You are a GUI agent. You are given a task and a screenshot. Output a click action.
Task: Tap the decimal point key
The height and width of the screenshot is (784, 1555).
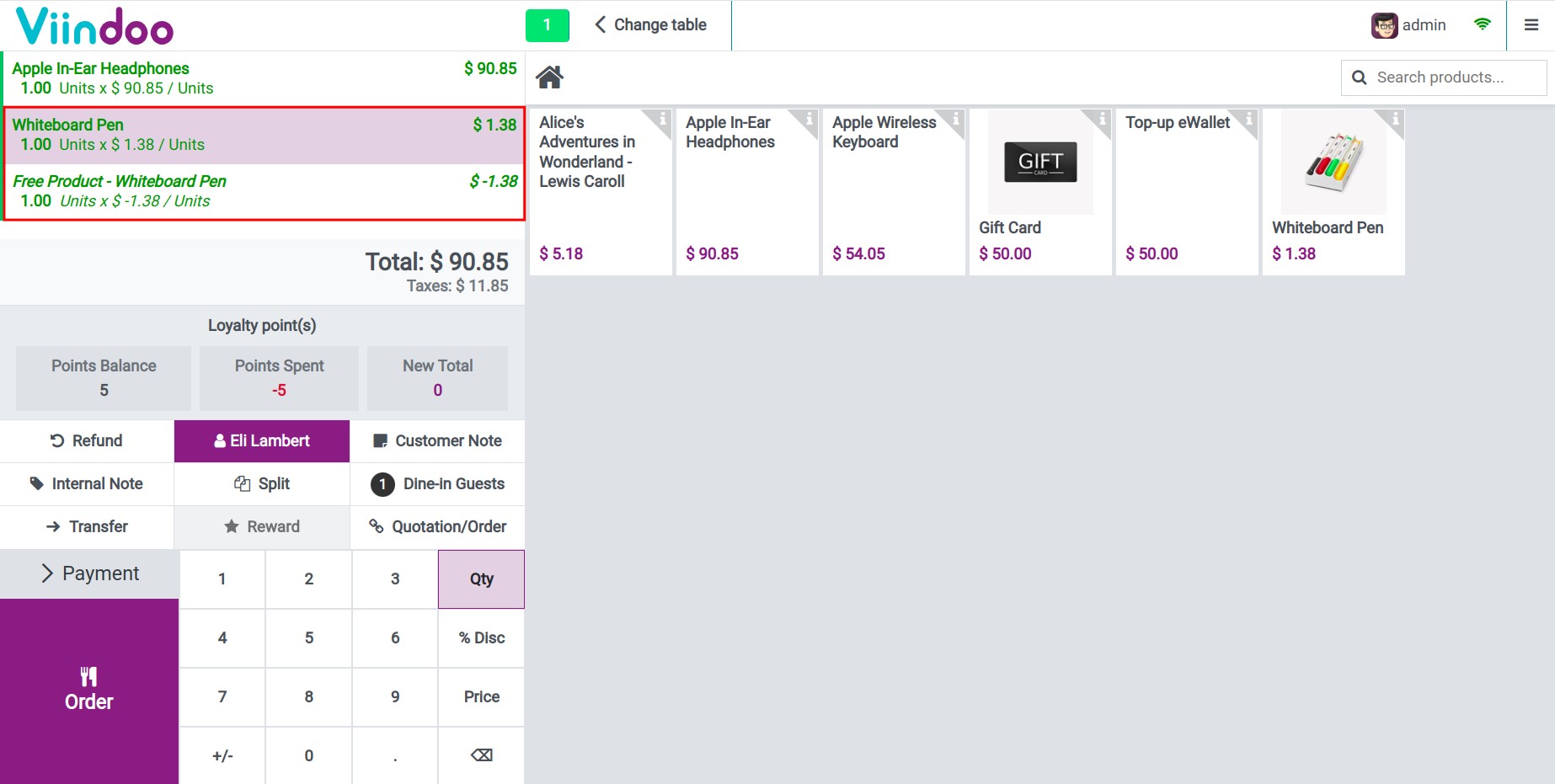click(x=395, y=755)
